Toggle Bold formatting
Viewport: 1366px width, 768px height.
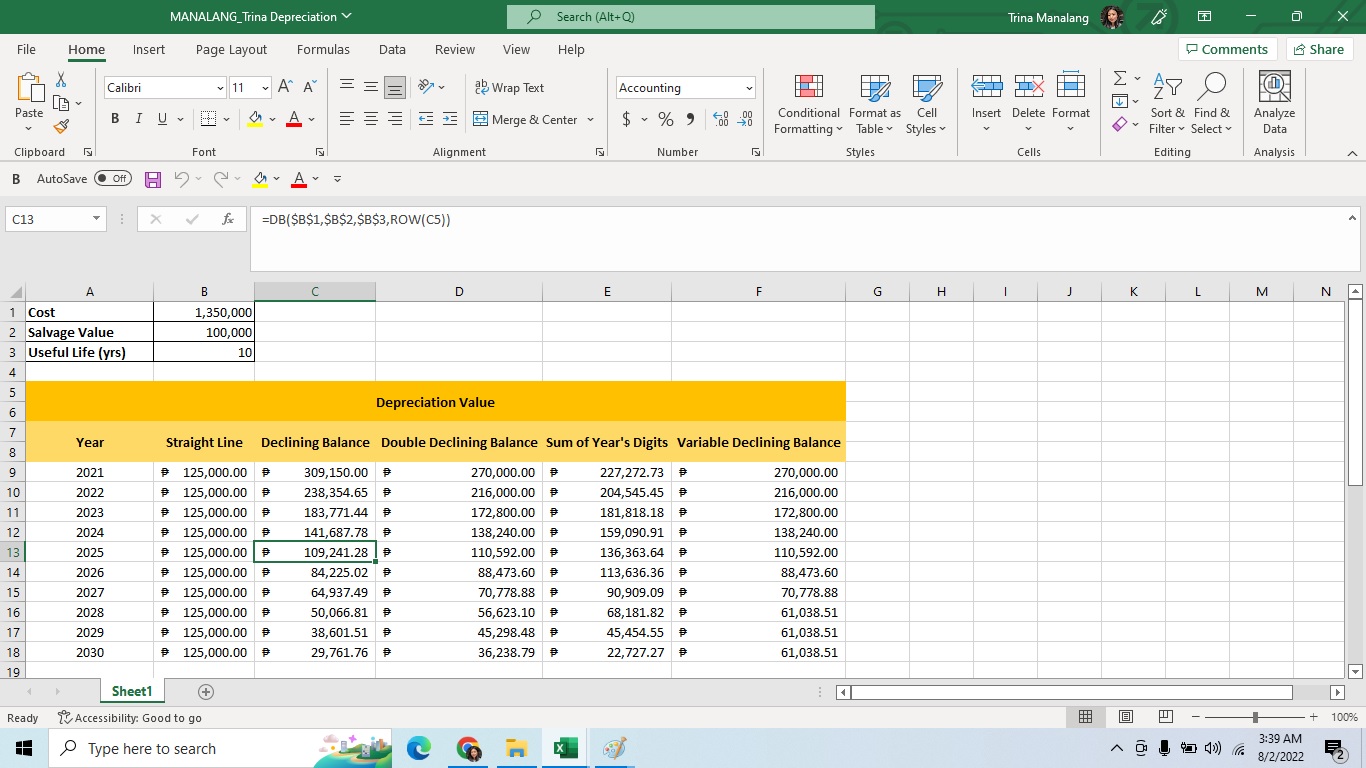[x=115, y=119]
